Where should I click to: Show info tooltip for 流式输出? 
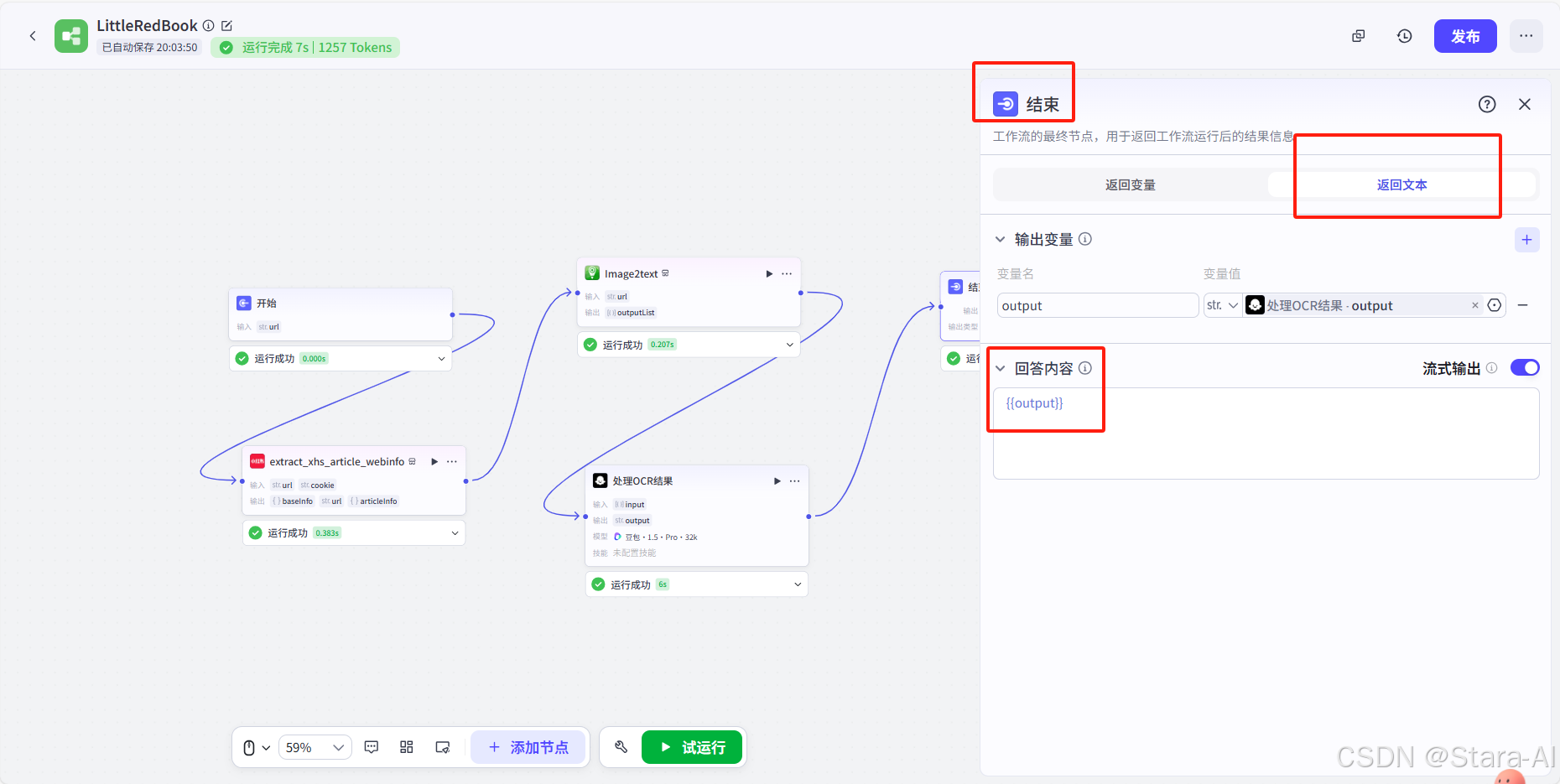[1492, 367]
